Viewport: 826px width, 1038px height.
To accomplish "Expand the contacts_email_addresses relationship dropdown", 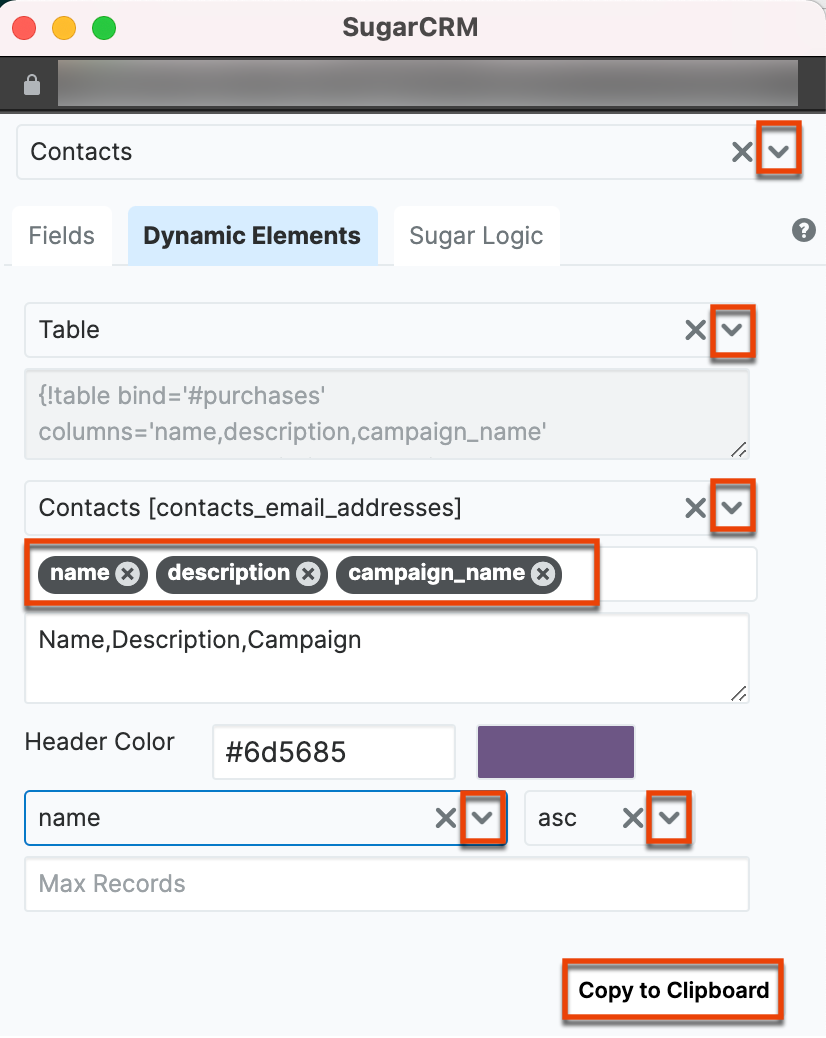I will coord(733,508).
